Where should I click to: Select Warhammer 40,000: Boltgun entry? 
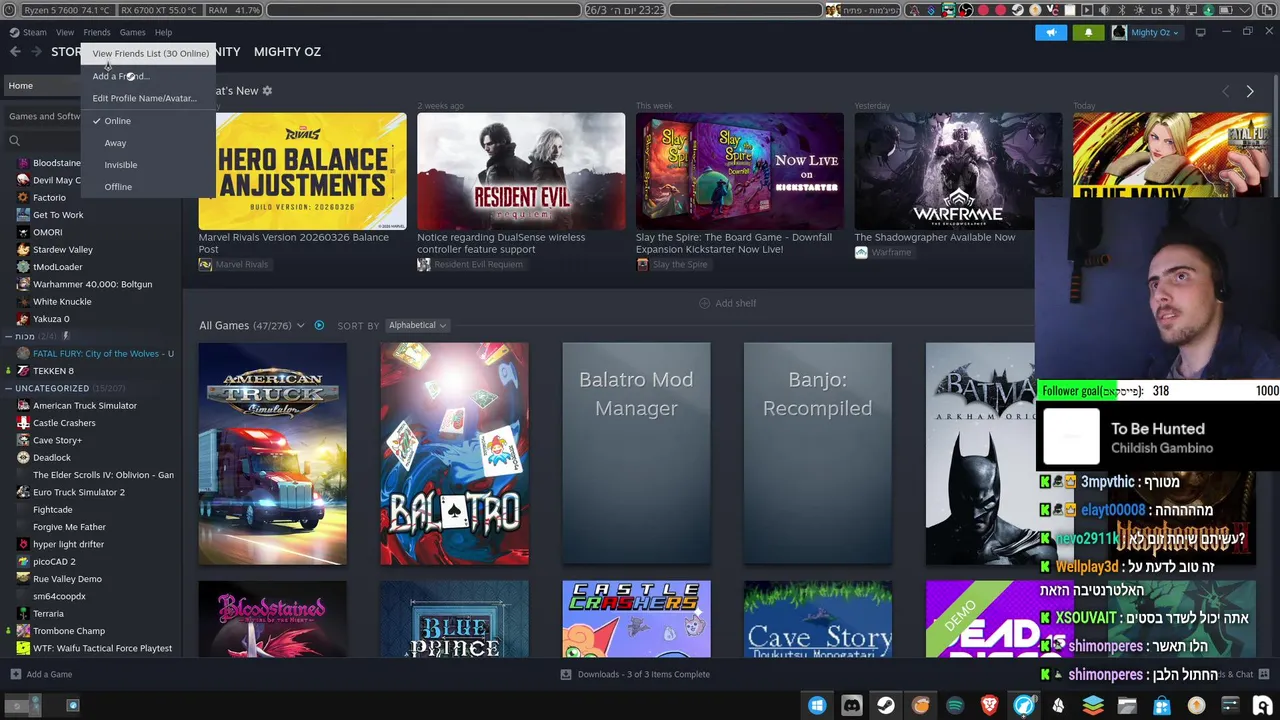[x=92, y=284]
